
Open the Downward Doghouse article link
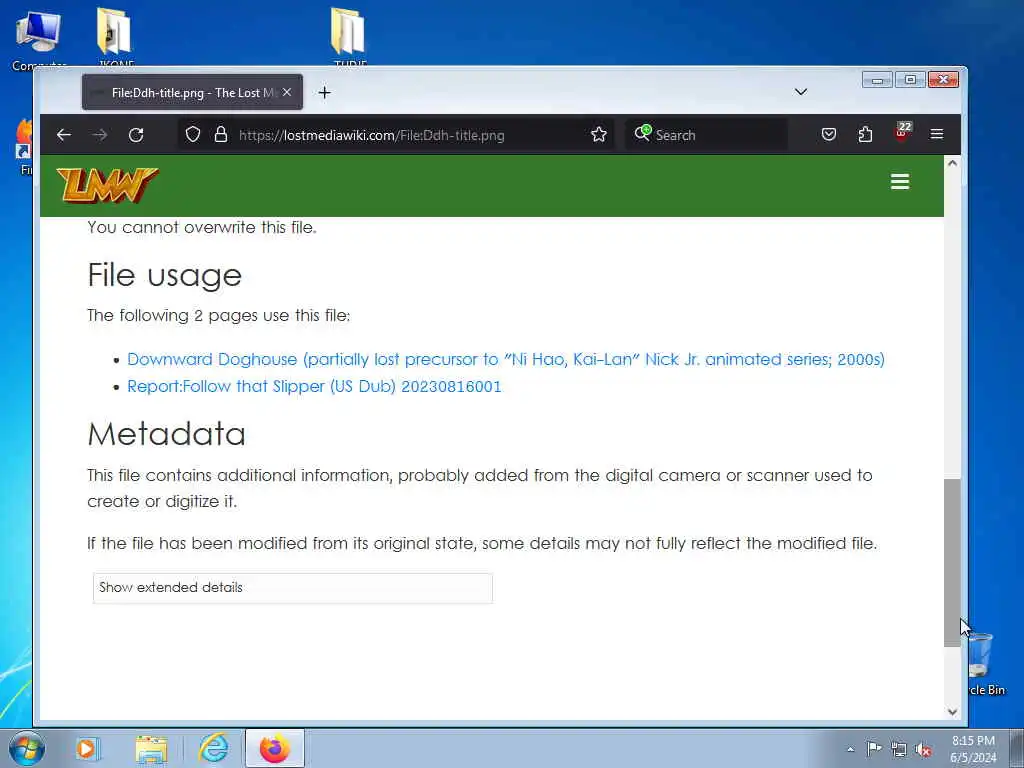pos(505,359)
